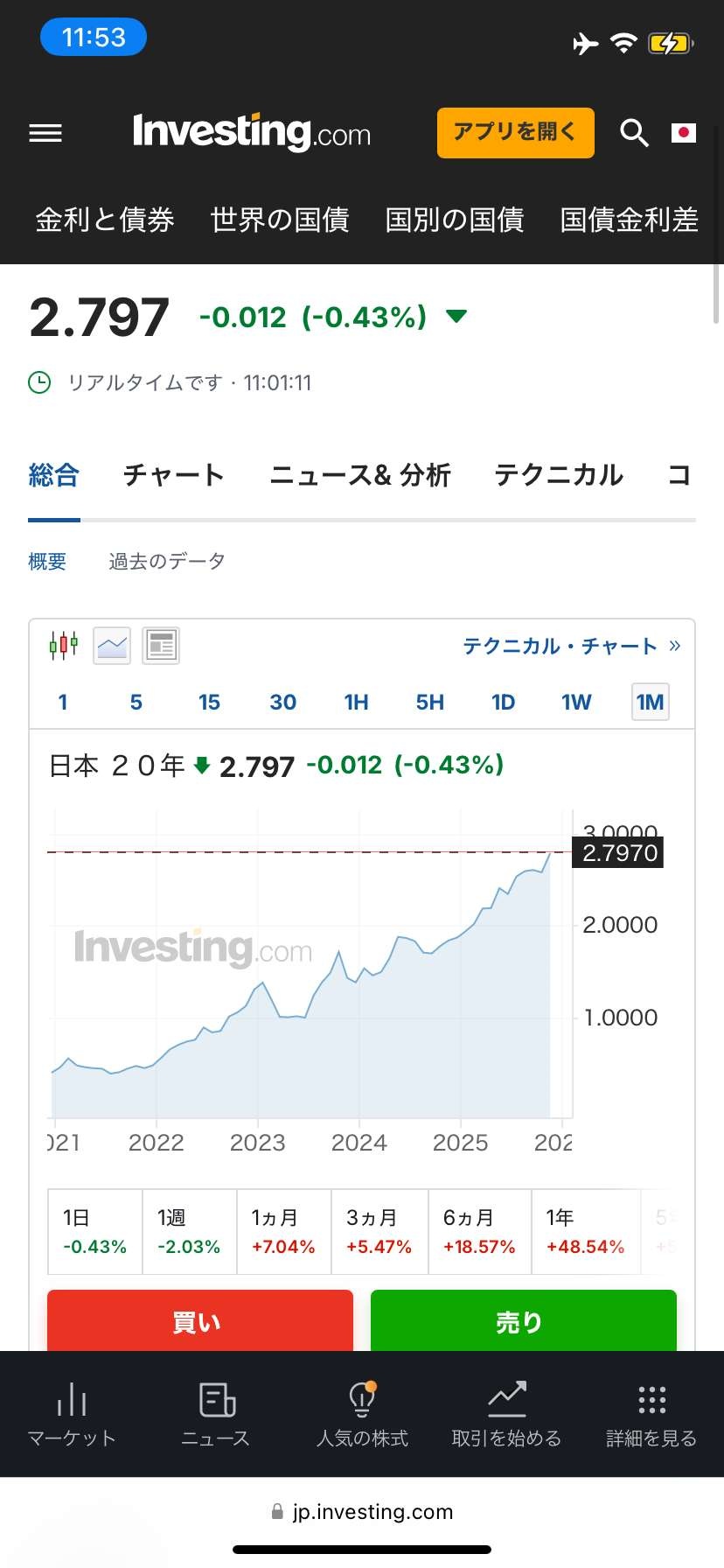Open the 過去のデータ sub-tab

pos(167,561)
